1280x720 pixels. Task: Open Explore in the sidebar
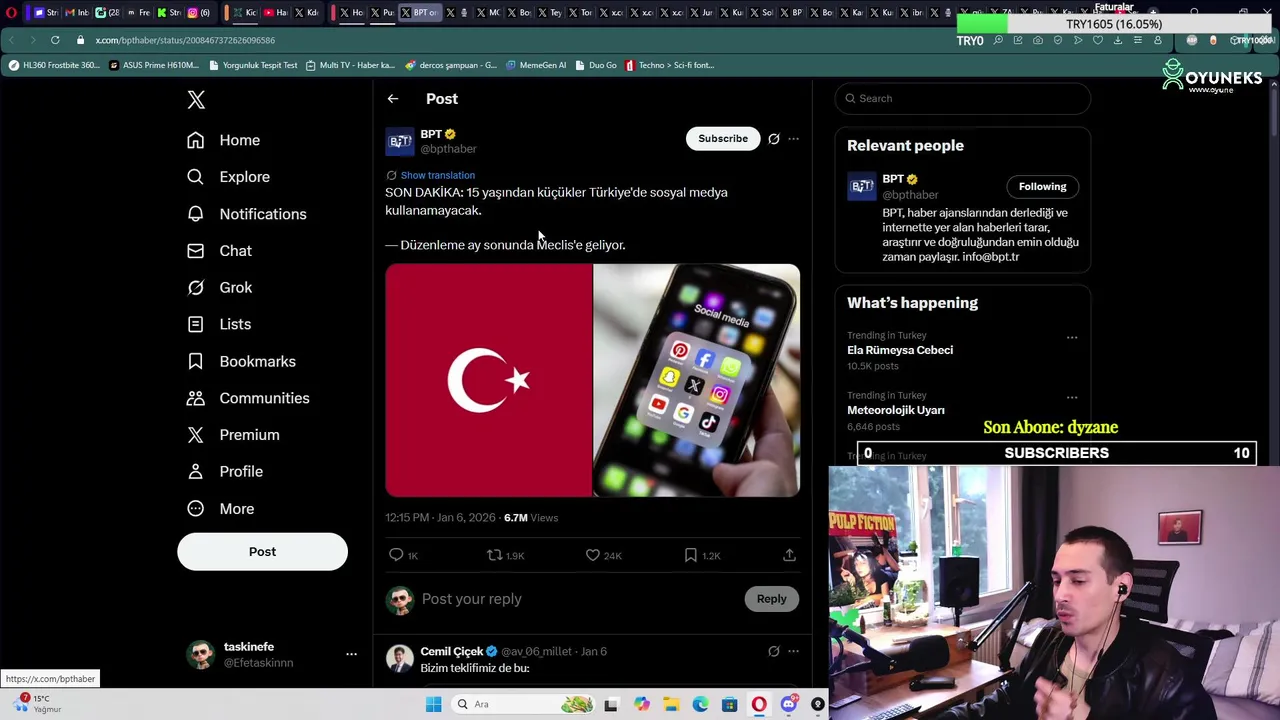click(228, 177)
